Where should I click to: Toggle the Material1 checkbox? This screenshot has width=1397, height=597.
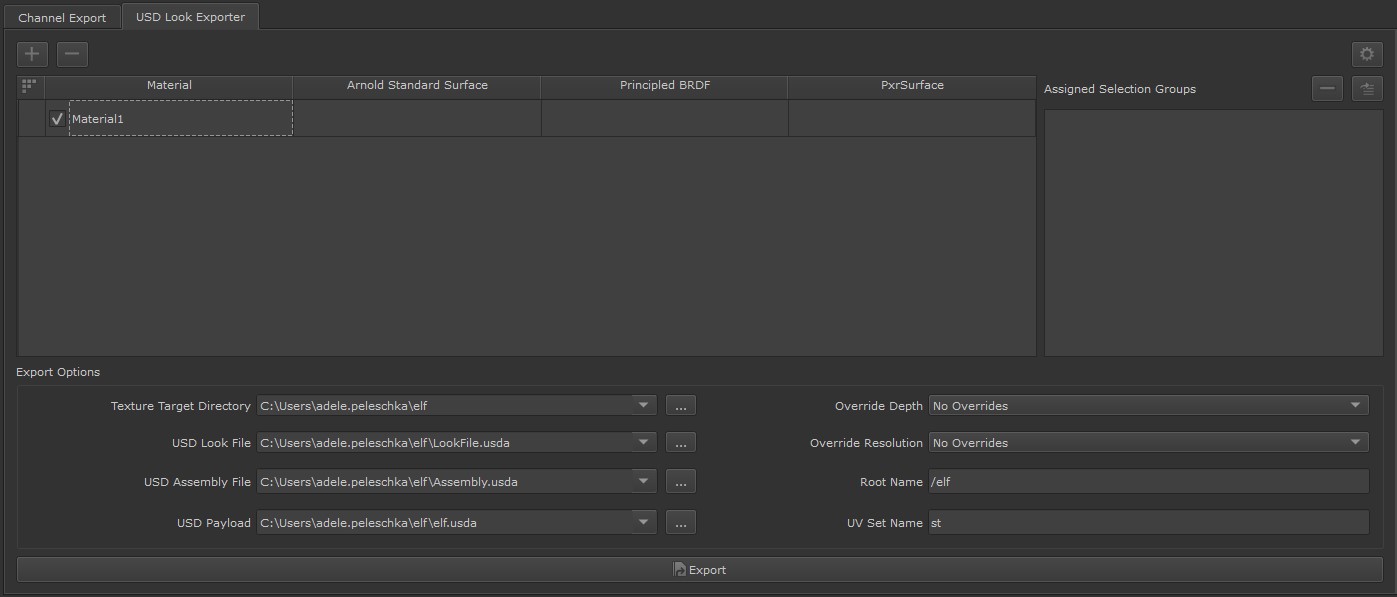57,119
